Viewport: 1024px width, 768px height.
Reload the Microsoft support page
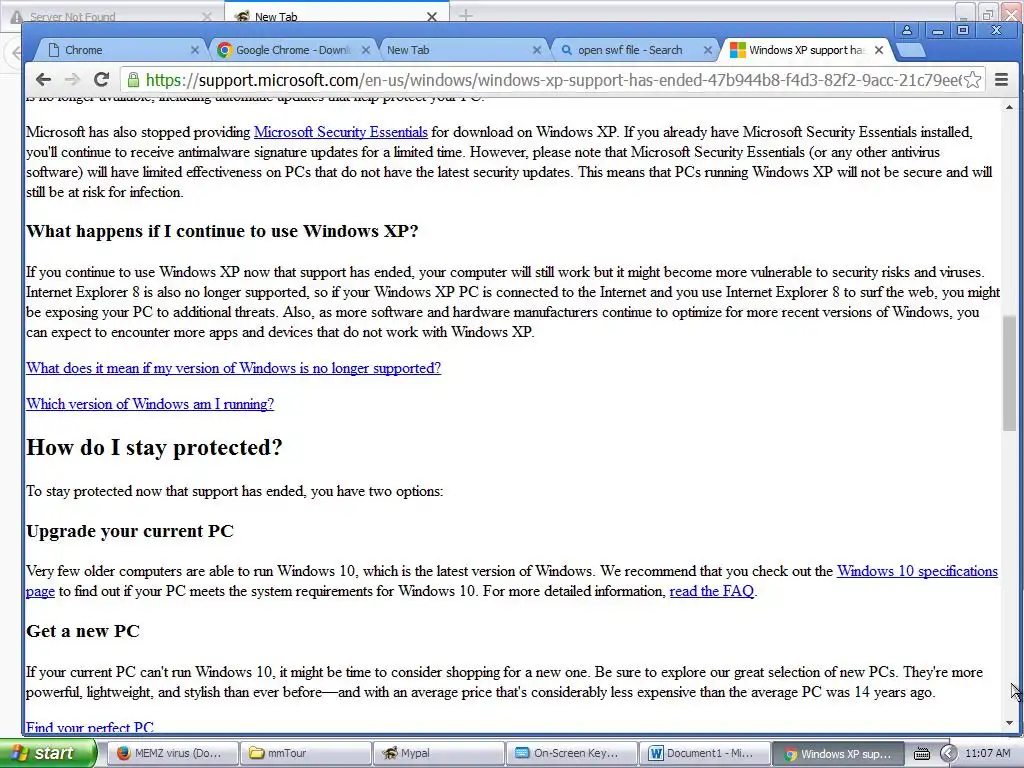coord(101,80)
